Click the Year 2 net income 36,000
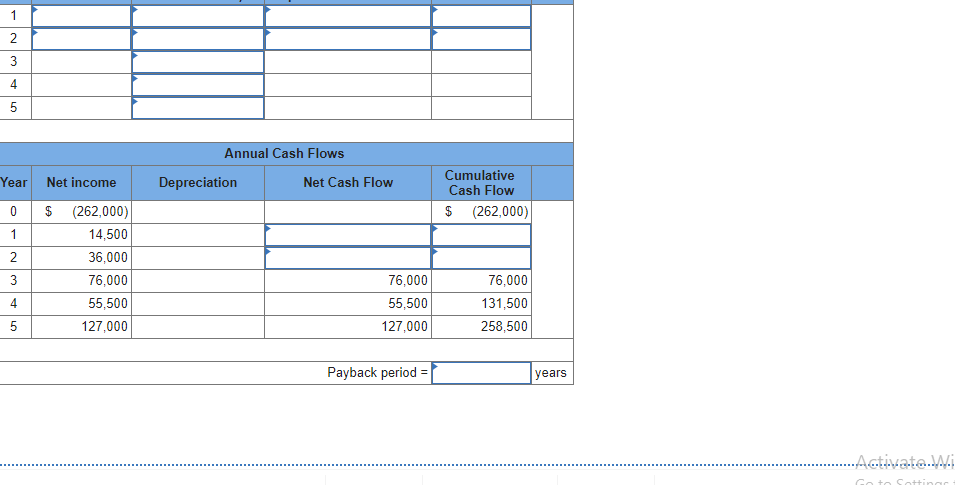Image resolution: width=955 pixels, height=485 pixels. (108, 258)
